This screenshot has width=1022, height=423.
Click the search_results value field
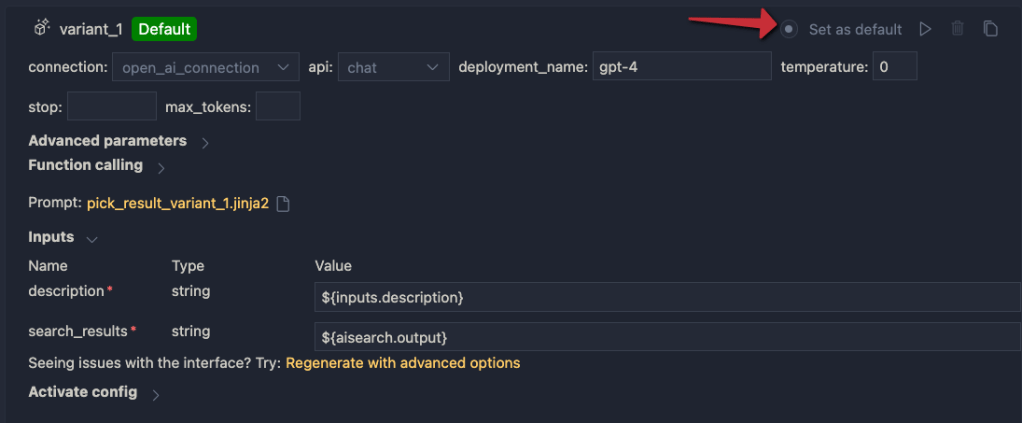pyautogui.click(x=666, y=336)
